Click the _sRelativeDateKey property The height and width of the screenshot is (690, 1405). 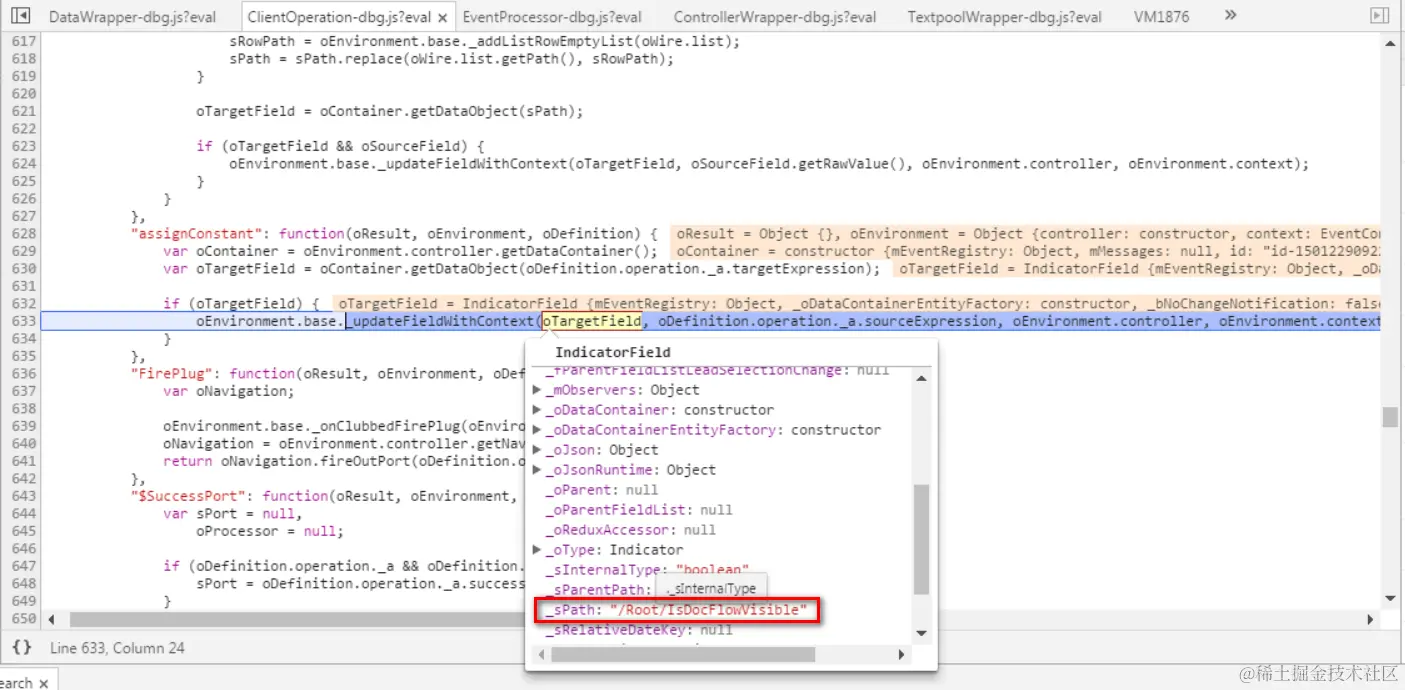[x=638, y=630]
